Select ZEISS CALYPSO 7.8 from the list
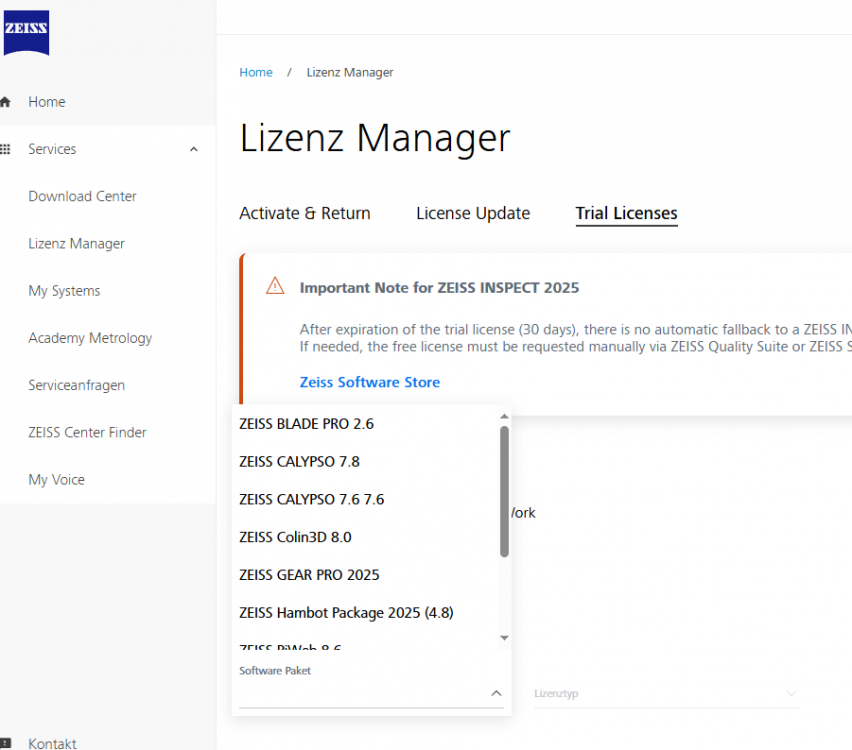 [299, 461]
